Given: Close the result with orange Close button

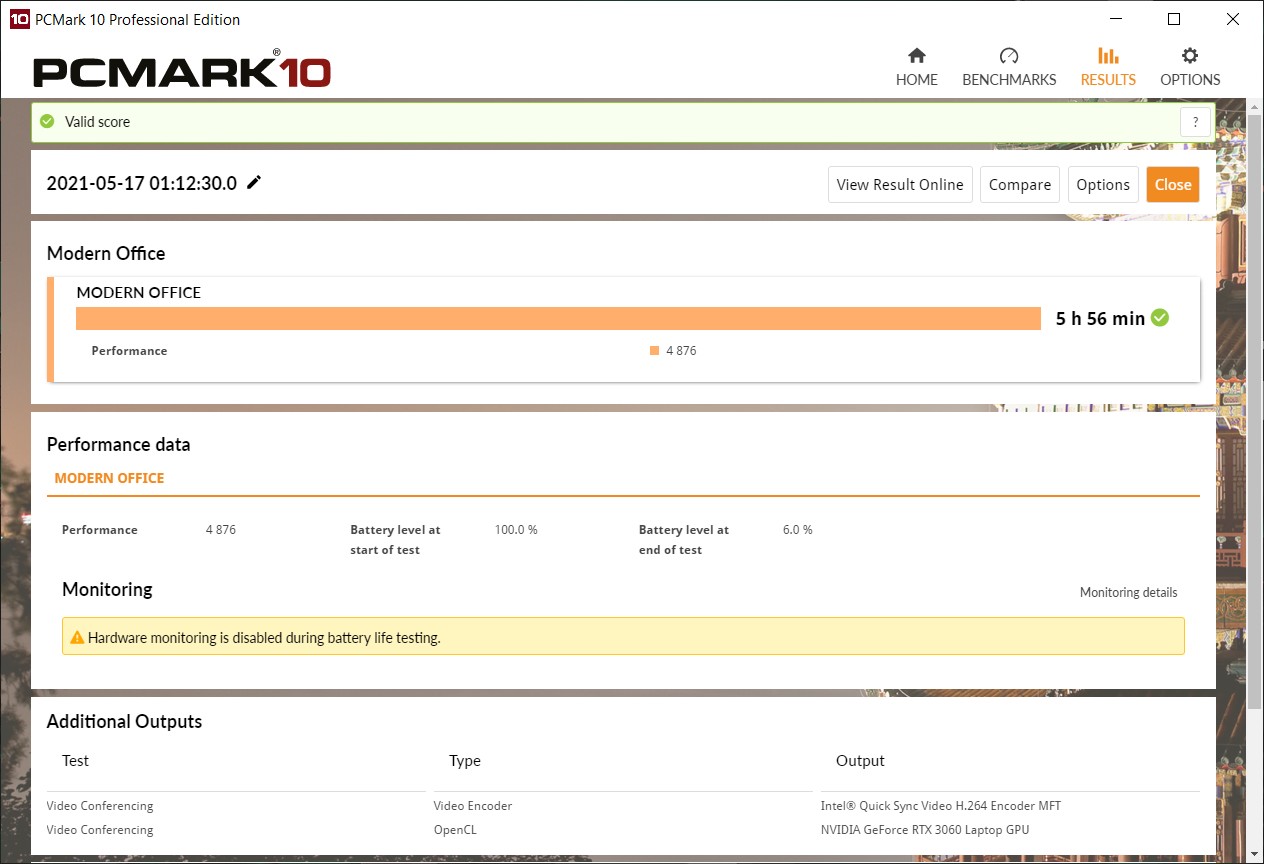Looking at the screenshot, I should tap(1172, 185).
